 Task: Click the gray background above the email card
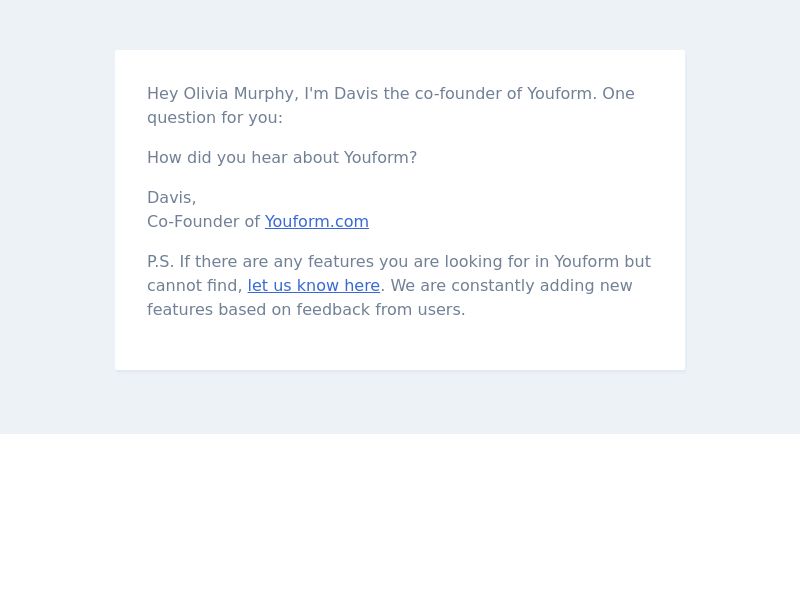(x=400, y=24)
